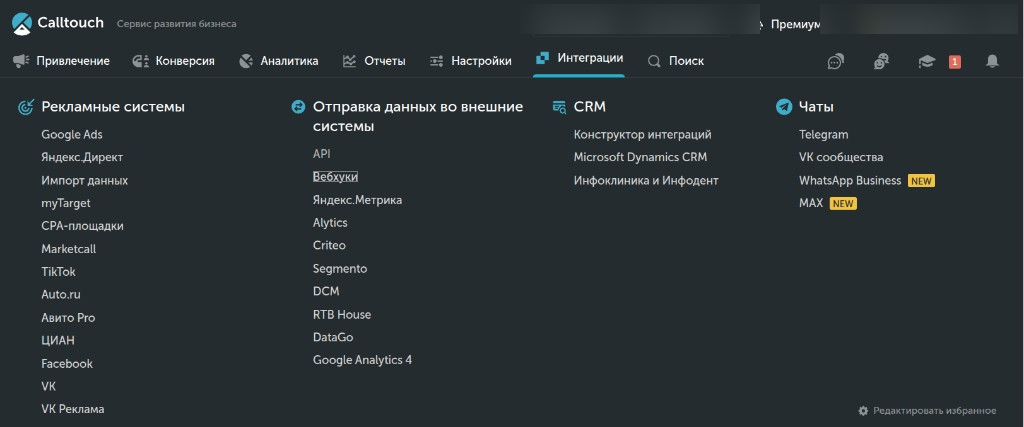Image resolution: width=1024 pixels, height=427 pixels.
Task: Open the bell notifications icon
Action: [992, 61]
